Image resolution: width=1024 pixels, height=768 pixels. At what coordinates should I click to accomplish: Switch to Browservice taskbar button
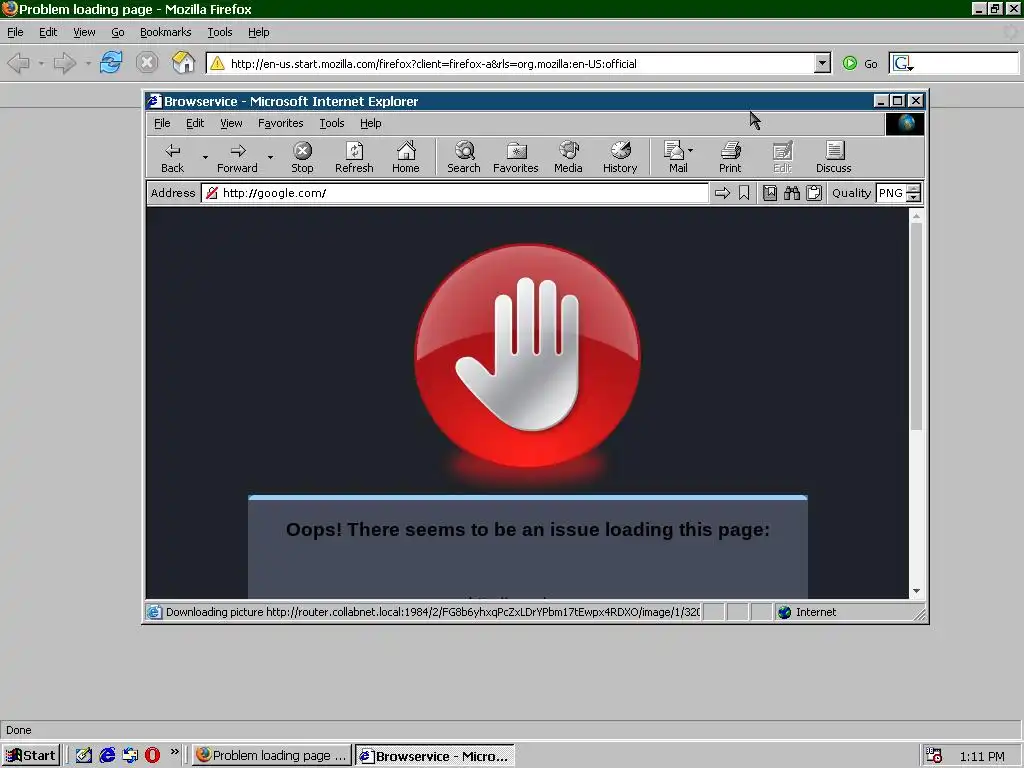click(435, 756)
